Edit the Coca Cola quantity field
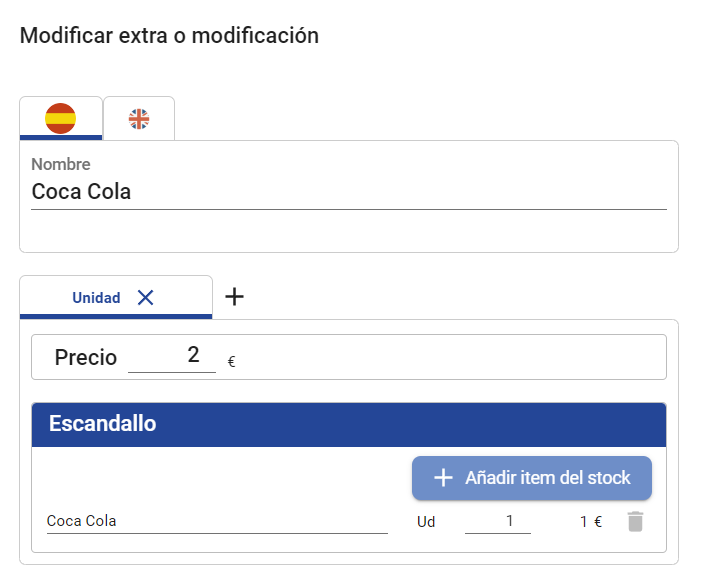This screenshot has width=703, height=583. tap(498, 521)
